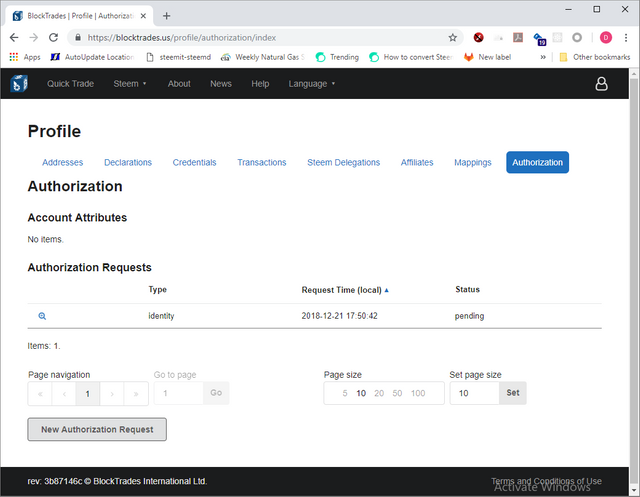
Task: Open Quick Trade in navbar
Action: coord(70,84)
